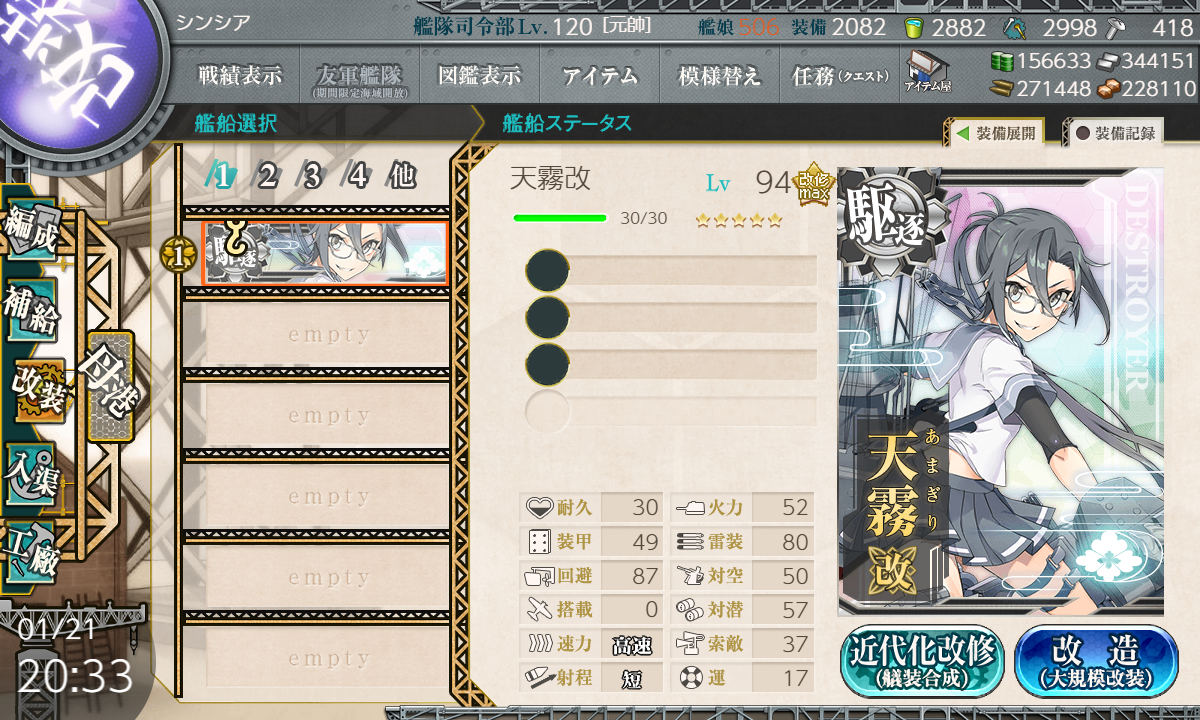Screen dimensions: 1200x720
Task: Select fleet number 3 tab
Action: point(312,176)
